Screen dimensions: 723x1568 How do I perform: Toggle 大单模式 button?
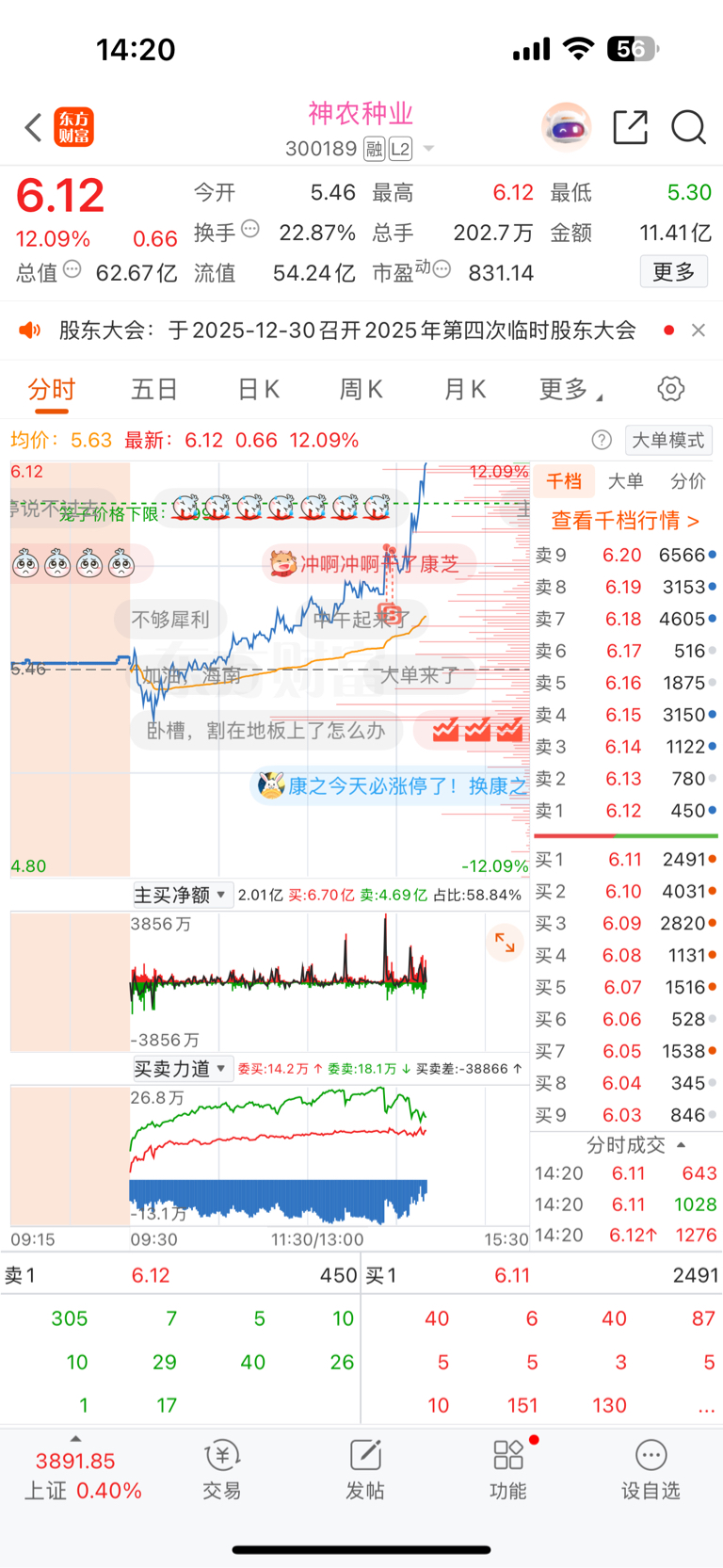(x=667, y=440)
